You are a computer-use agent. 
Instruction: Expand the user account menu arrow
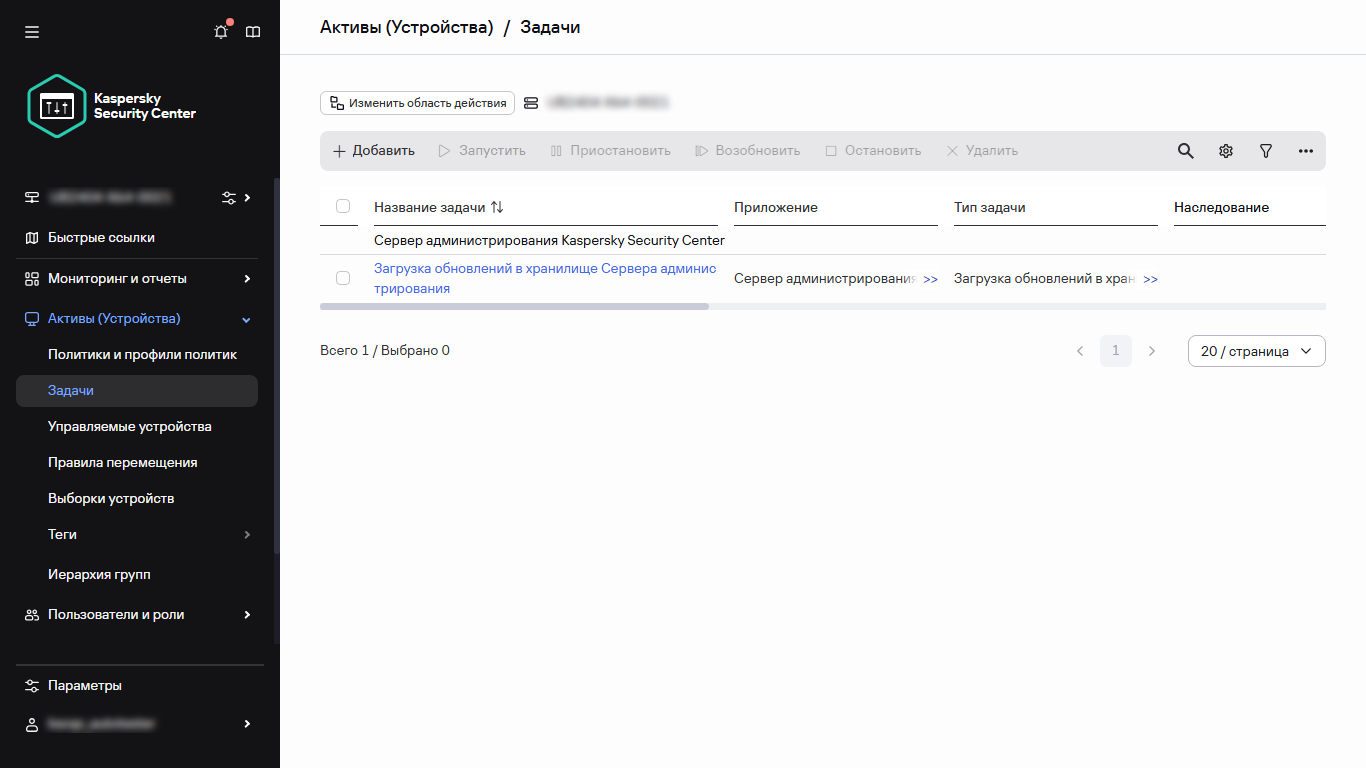coord(247,724)
